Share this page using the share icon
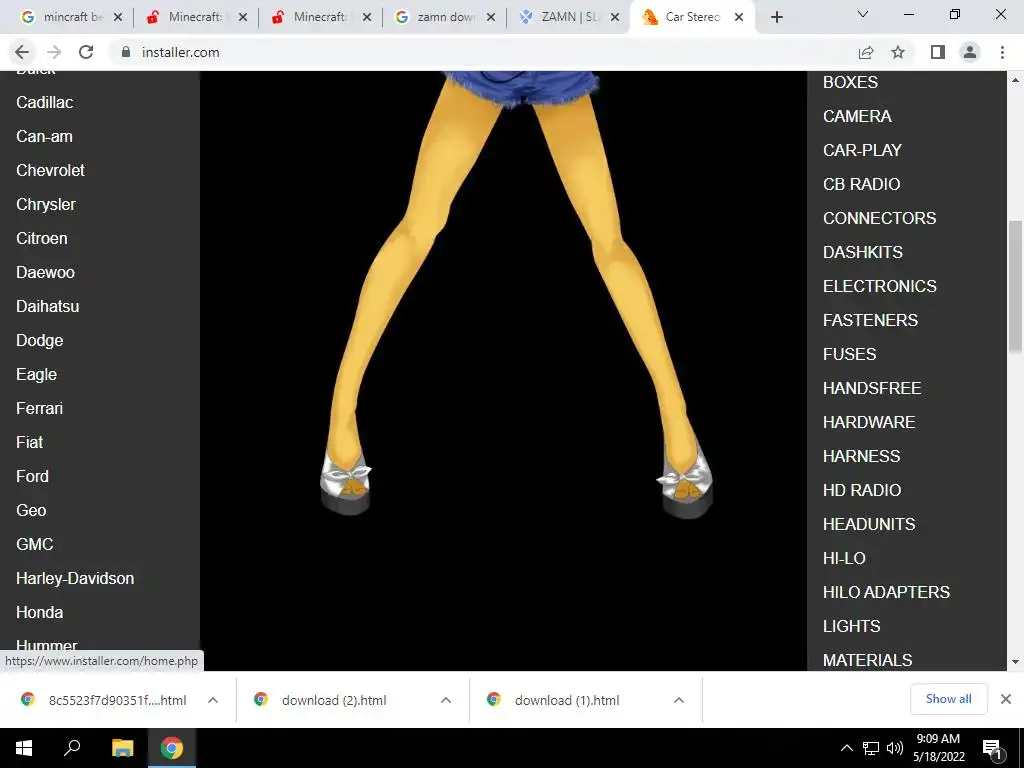 [866, 52]
